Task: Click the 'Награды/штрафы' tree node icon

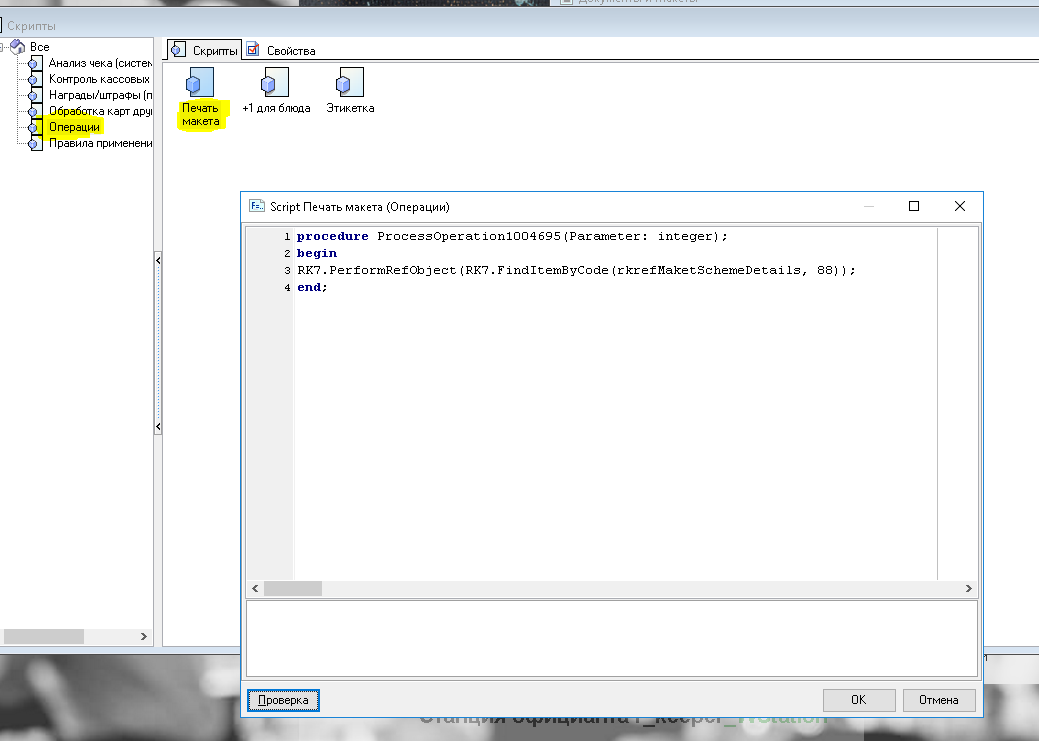Action: (35, 95)
